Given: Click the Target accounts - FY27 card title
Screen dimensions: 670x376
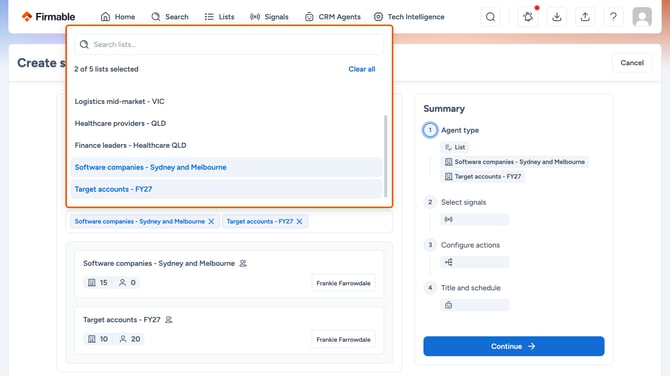Looking at the screenshot, I should (122, 320).
